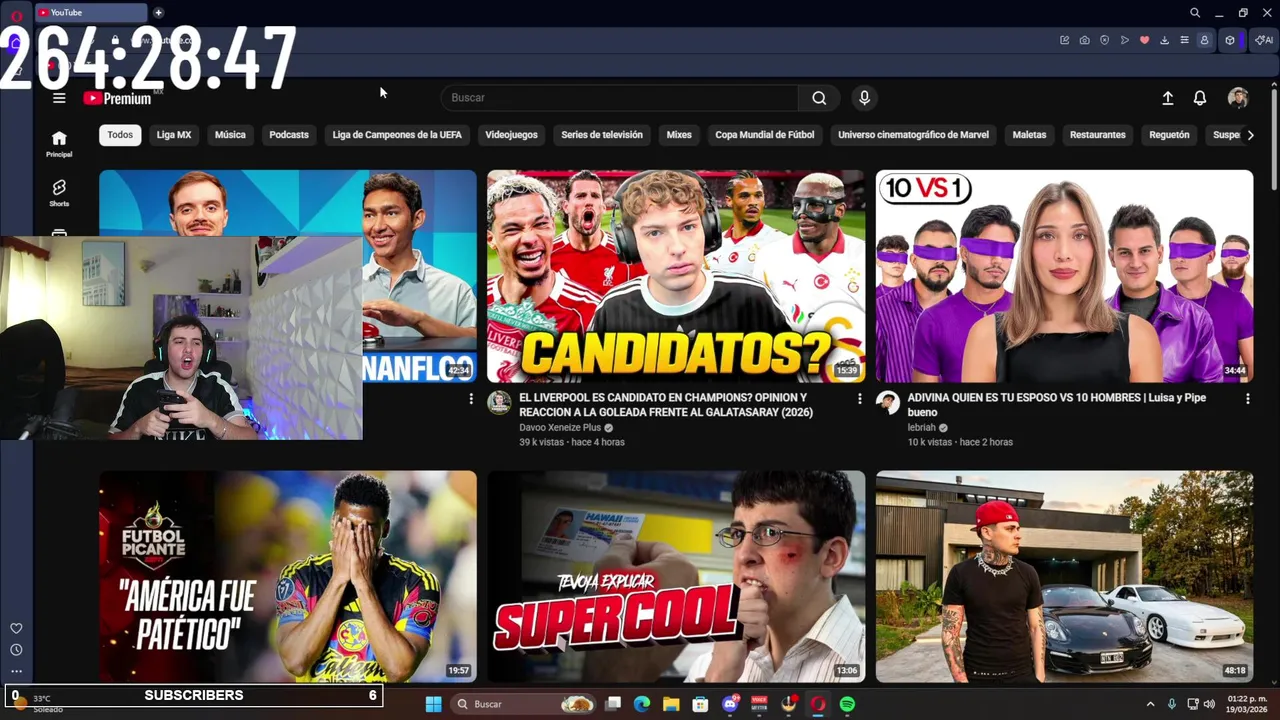Play the América fue patético thumbnail

(288, 577)
